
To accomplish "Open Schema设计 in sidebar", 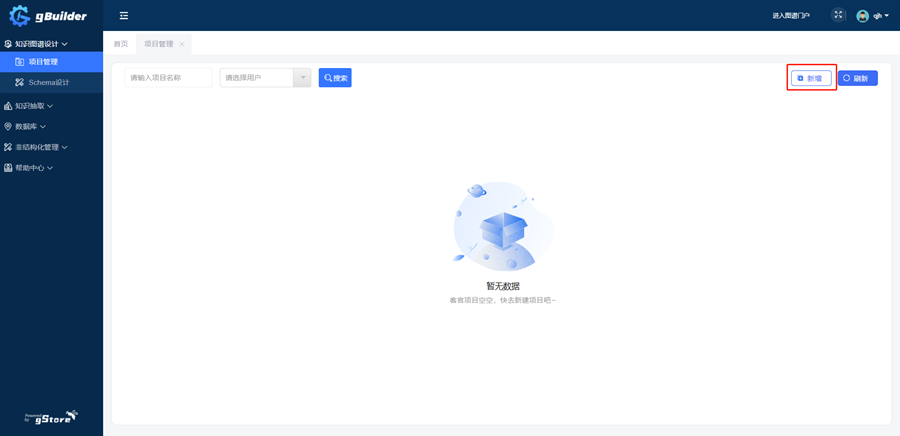I will (52, 83).
